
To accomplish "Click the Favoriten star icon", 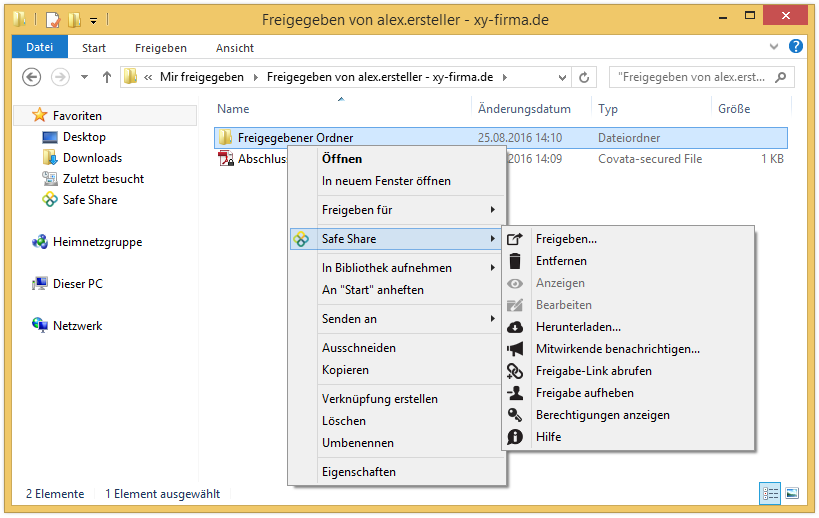I will 40,115.
